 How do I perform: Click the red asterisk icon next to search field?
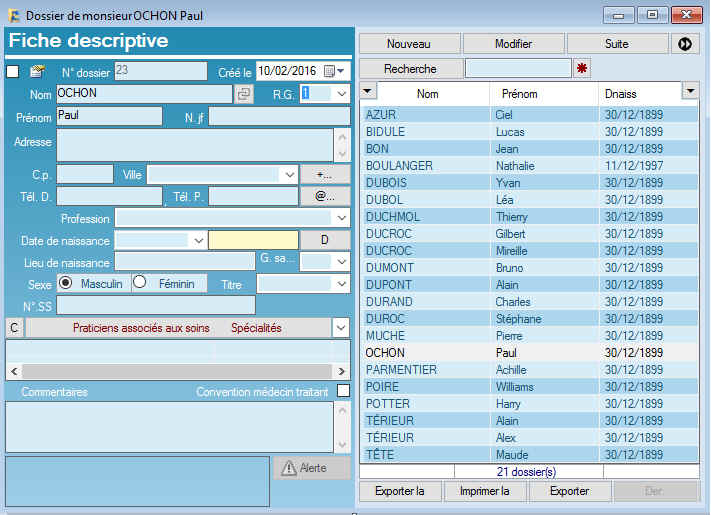583,69
